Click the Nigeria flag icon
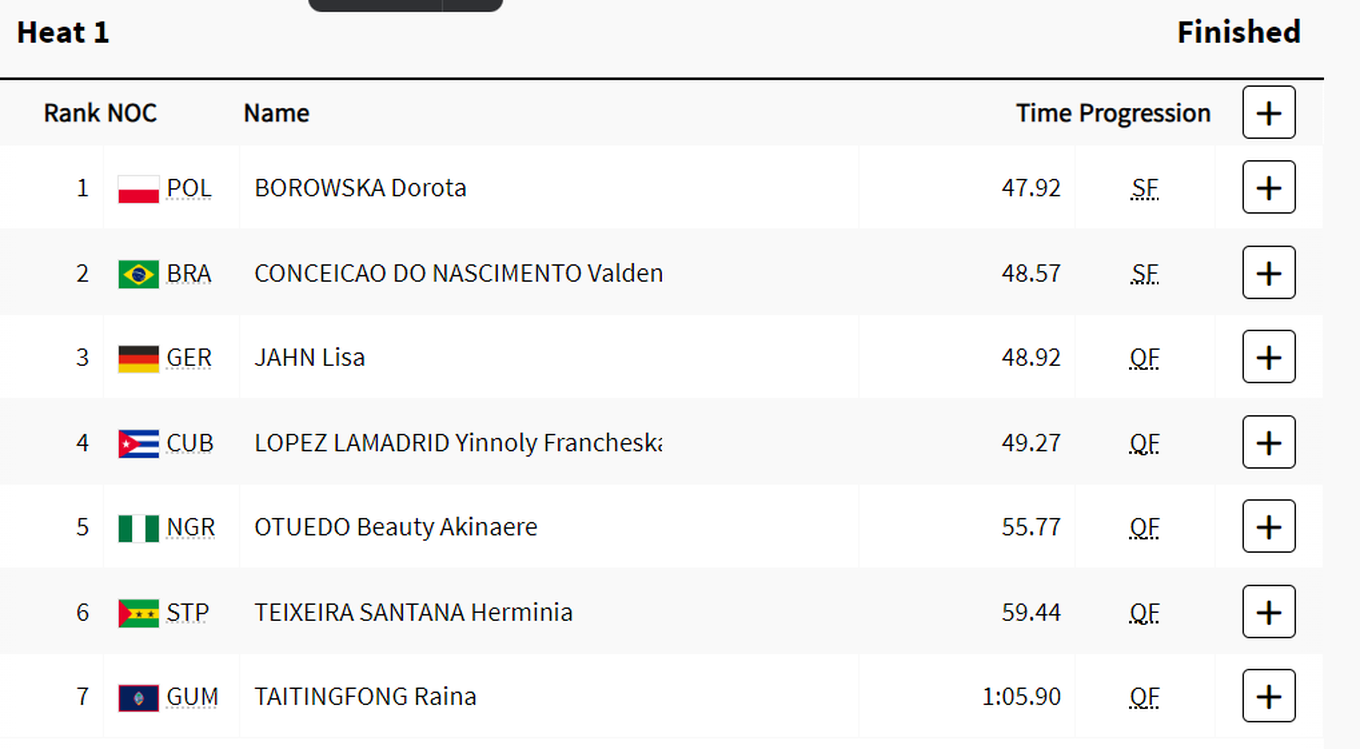 coord(138,528)
